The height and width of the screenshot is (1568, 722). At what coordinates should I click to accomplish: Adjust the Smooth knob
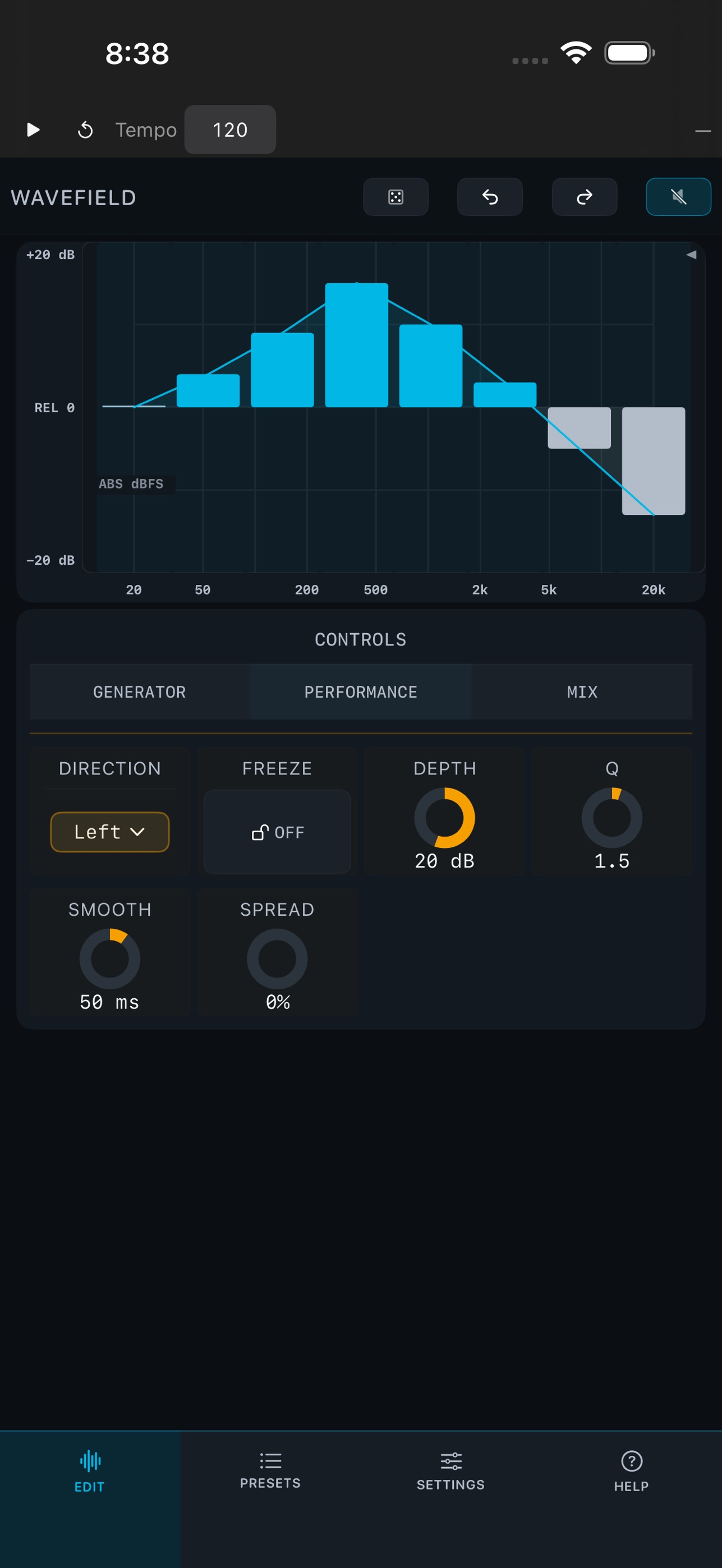pos(109,959)
